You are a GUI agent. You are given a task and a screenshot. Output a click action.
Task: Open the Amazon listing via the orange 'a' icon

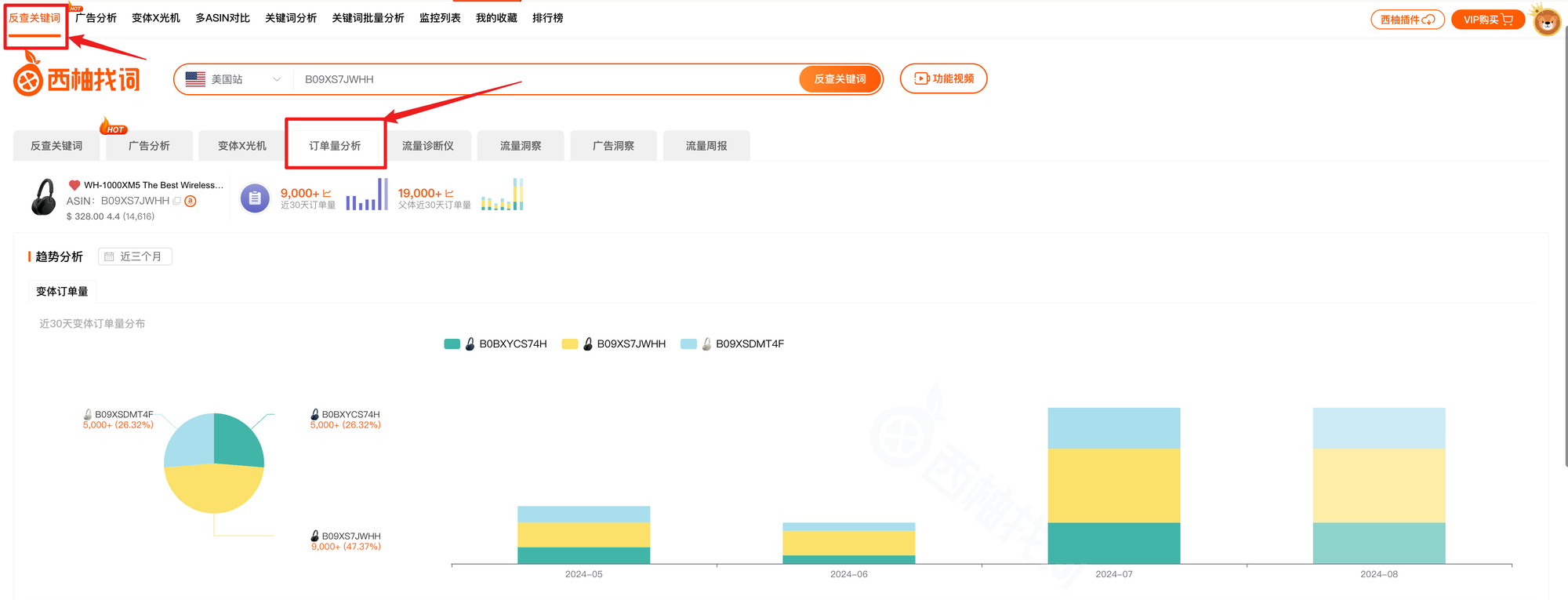click(191, 201)
